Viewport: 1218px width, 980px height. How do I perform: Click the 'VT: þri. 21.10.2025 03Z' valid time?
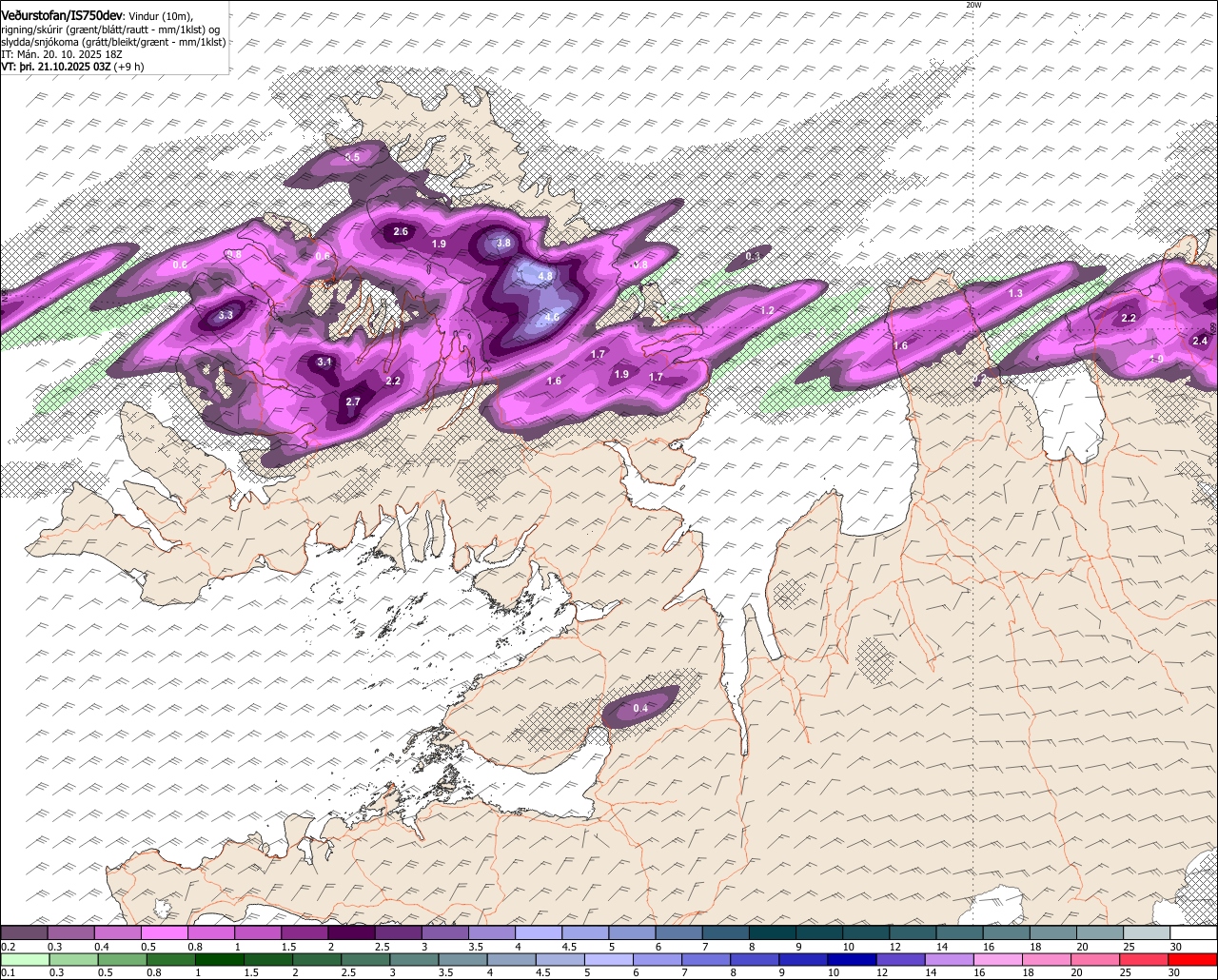click(55, 67)
